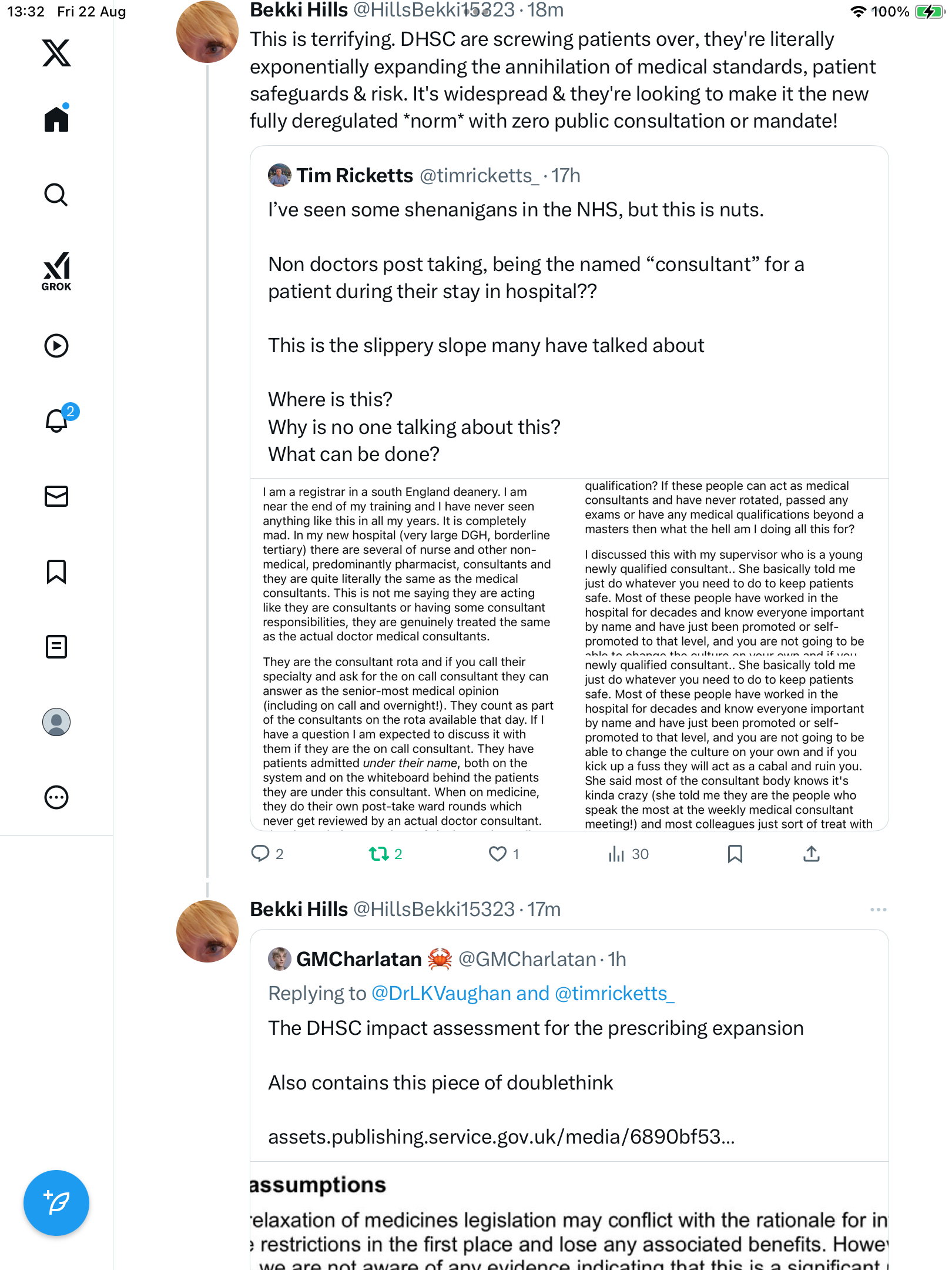Share Bekki Hills' post
The height and width of the screenshot is (1270, 952).
pos(812,854)
